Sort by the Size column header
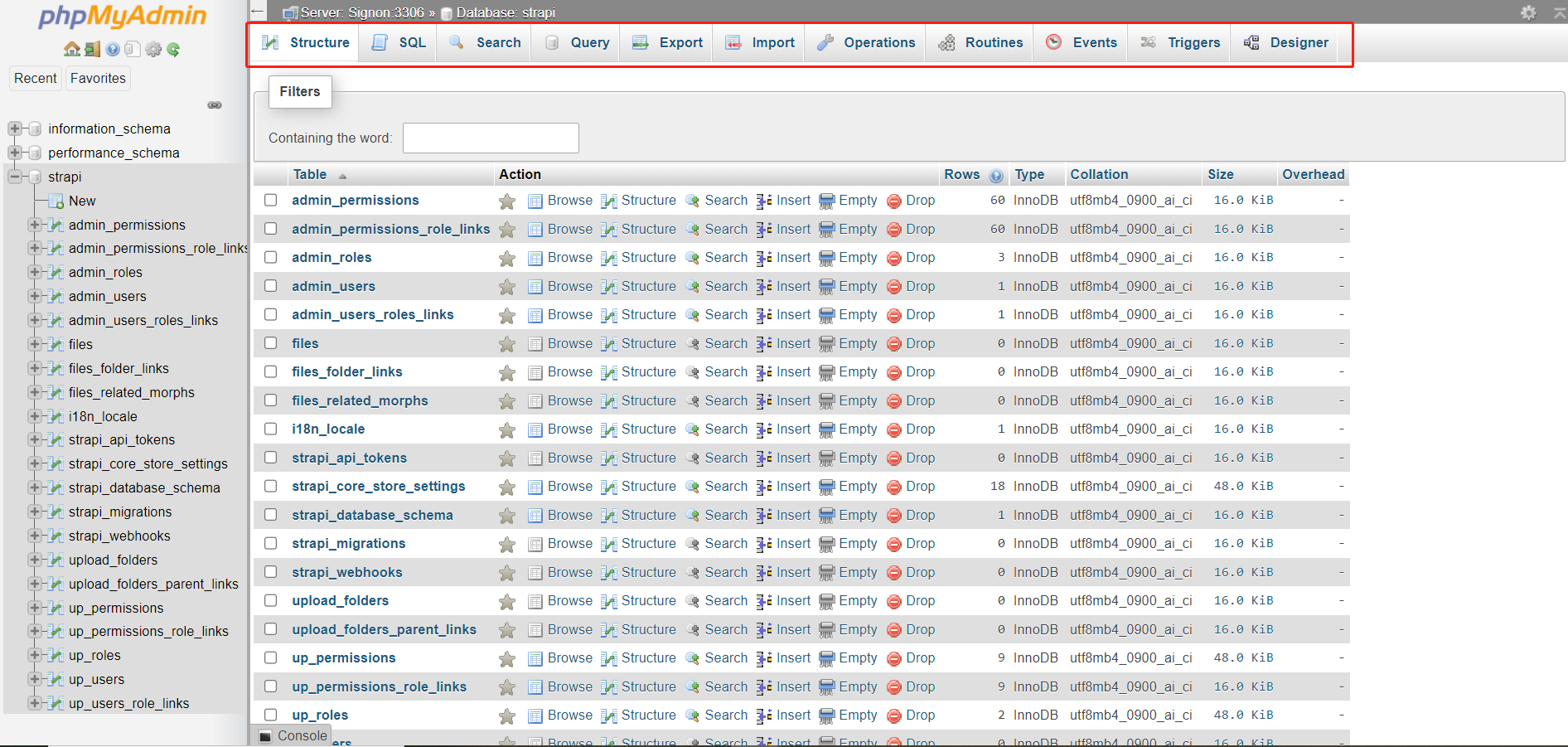 [x=1221, y=174]
